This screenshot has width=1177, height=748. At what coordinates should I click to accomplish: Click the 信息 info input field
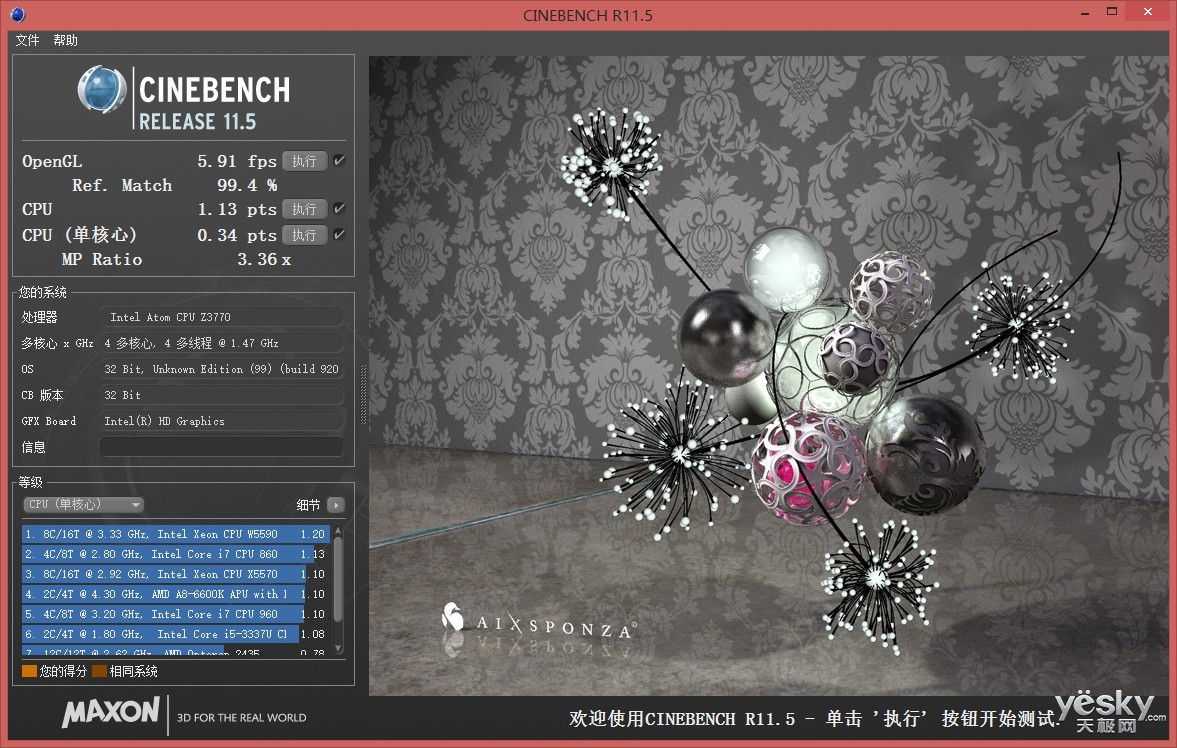(221, 447)
